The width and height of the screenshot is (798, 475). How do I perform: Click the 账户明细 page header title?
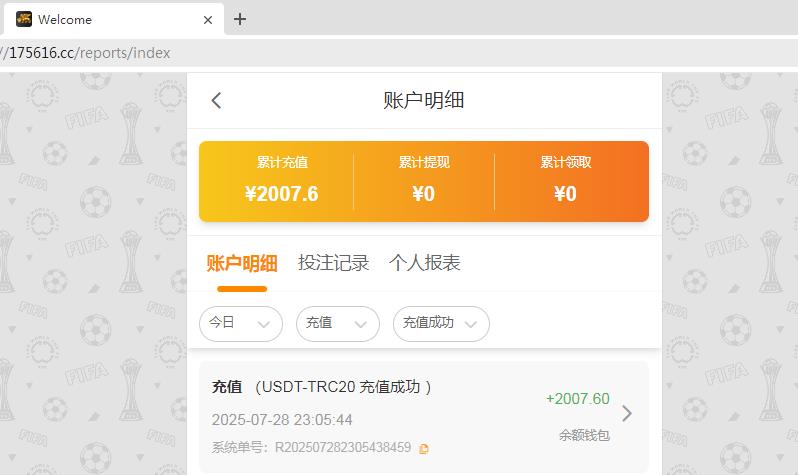[423, 100]
